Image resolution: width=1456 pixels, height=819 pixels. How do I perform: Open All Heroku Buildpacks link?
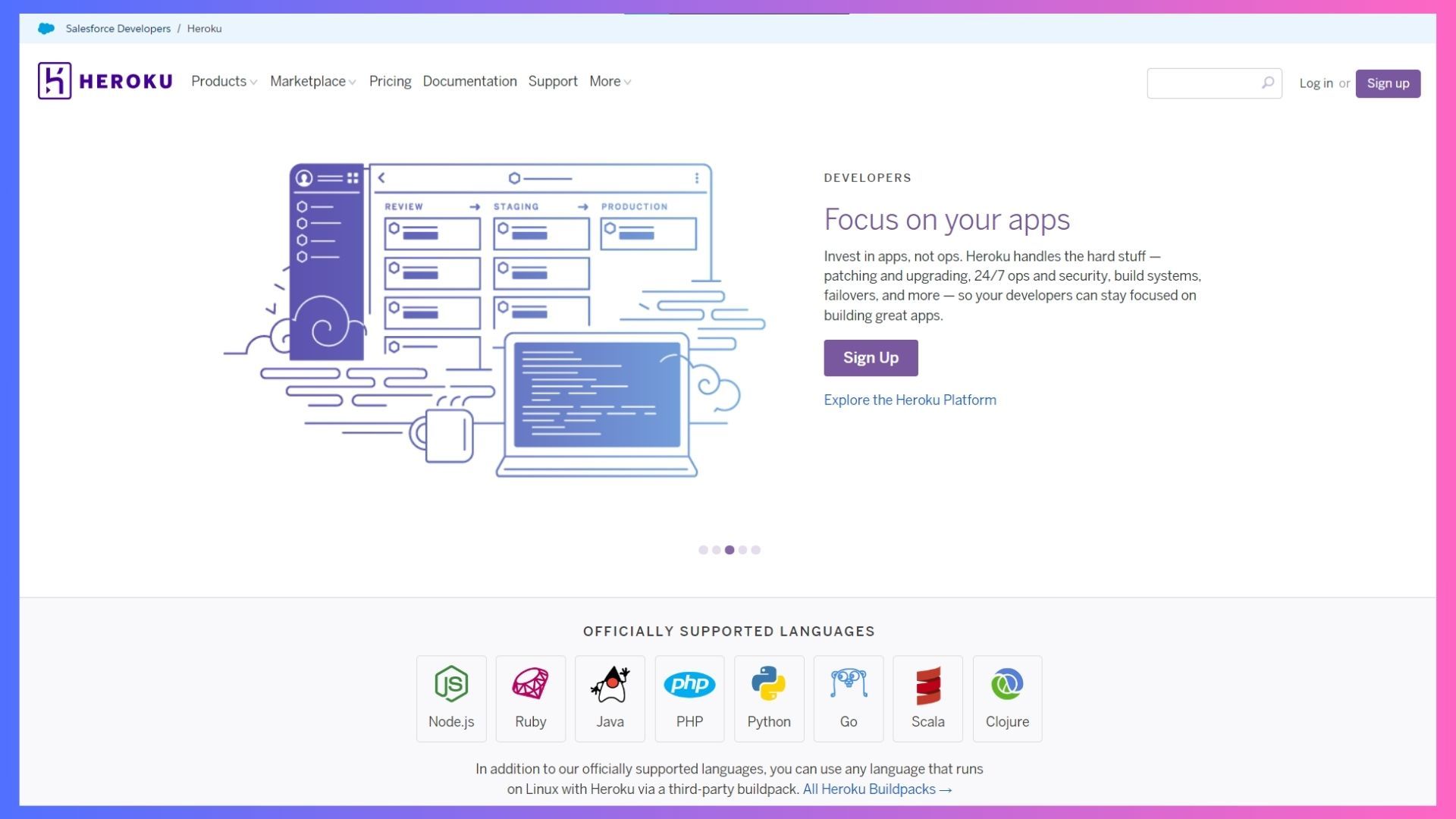click(877, 789)
